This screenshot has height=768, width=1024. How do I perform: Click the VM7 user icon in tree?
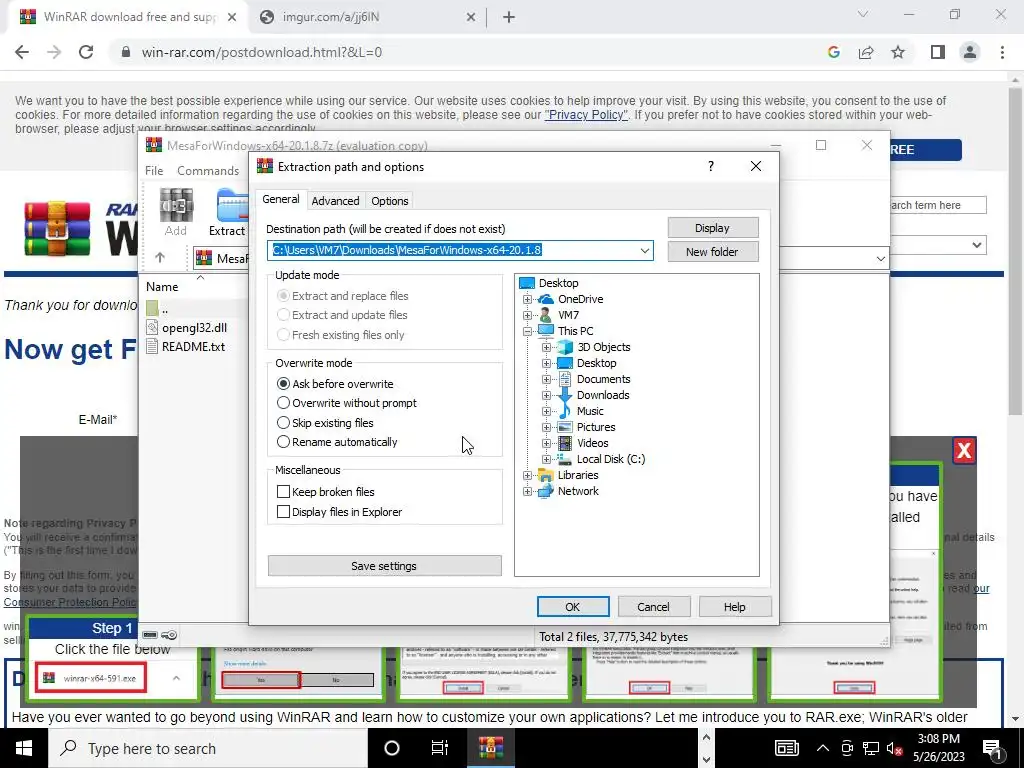point(545,315)
